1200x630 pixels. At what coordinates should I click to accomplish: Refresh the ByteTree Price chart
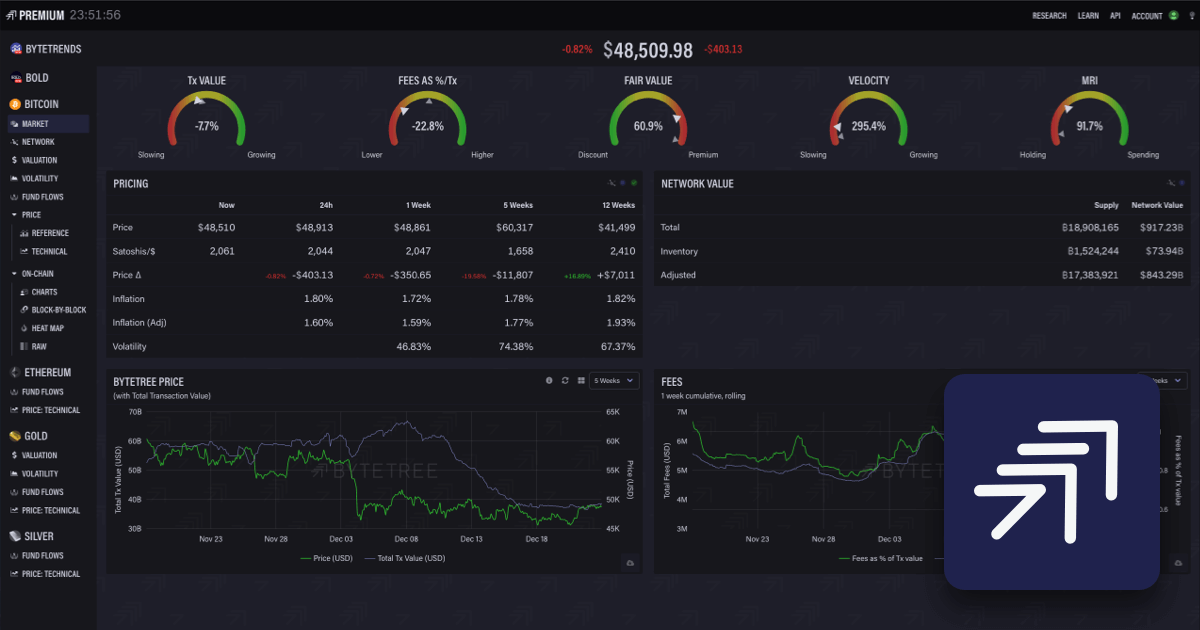pyautogui.click(x=565, y=380)
